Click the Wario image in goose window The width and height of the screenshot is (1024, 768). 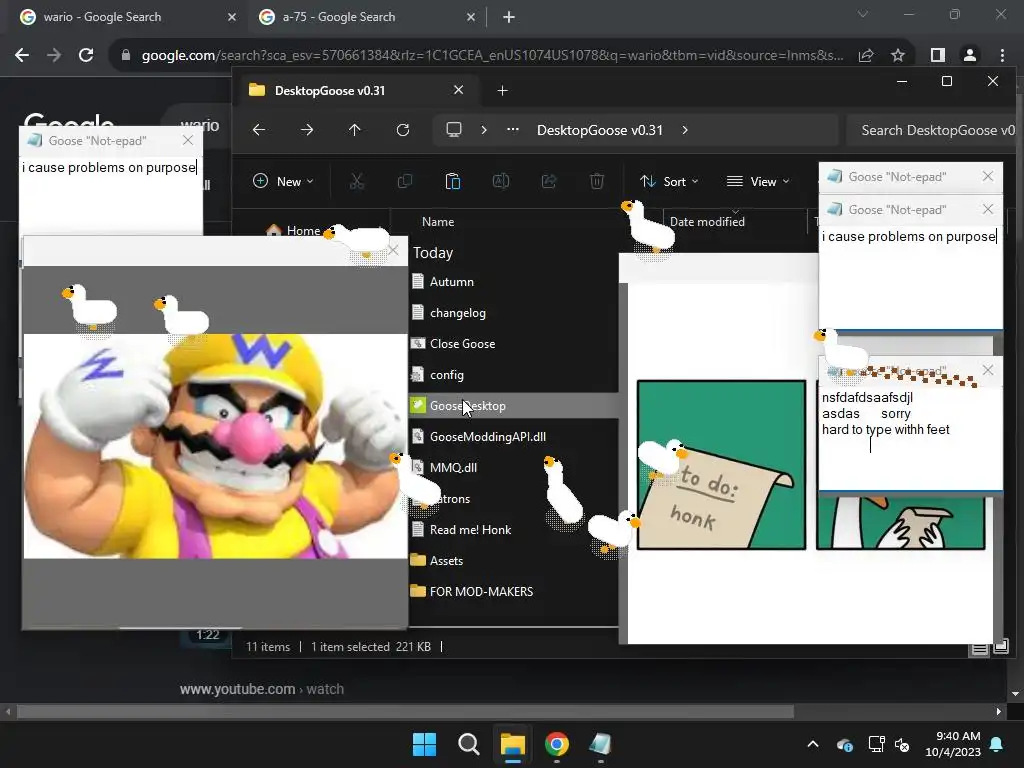[215, 446]
